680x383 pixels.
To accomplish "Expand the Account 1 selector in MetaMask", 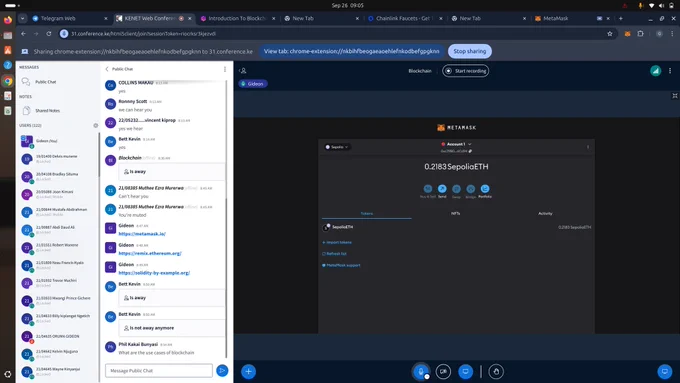I will pyautogui.click(x=456, y=144).
